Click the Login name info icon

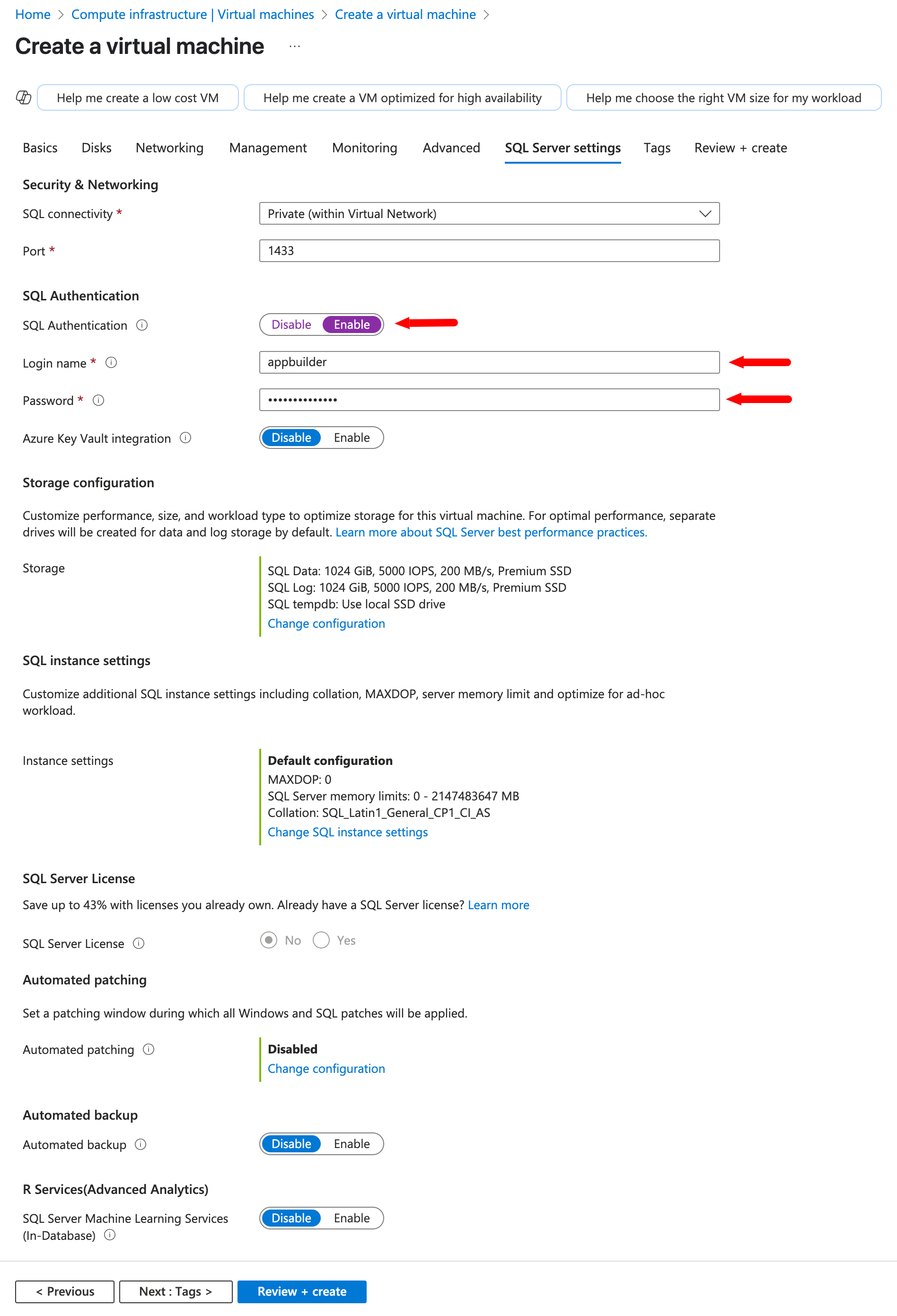click(x=112, y=362)
